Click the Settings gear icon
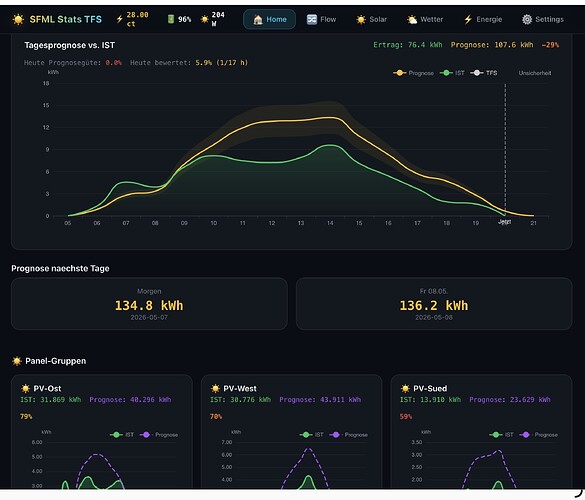Image resolution: width=585 pixels, height=500 pixels. pyautogui.click(x=527, y=19)
